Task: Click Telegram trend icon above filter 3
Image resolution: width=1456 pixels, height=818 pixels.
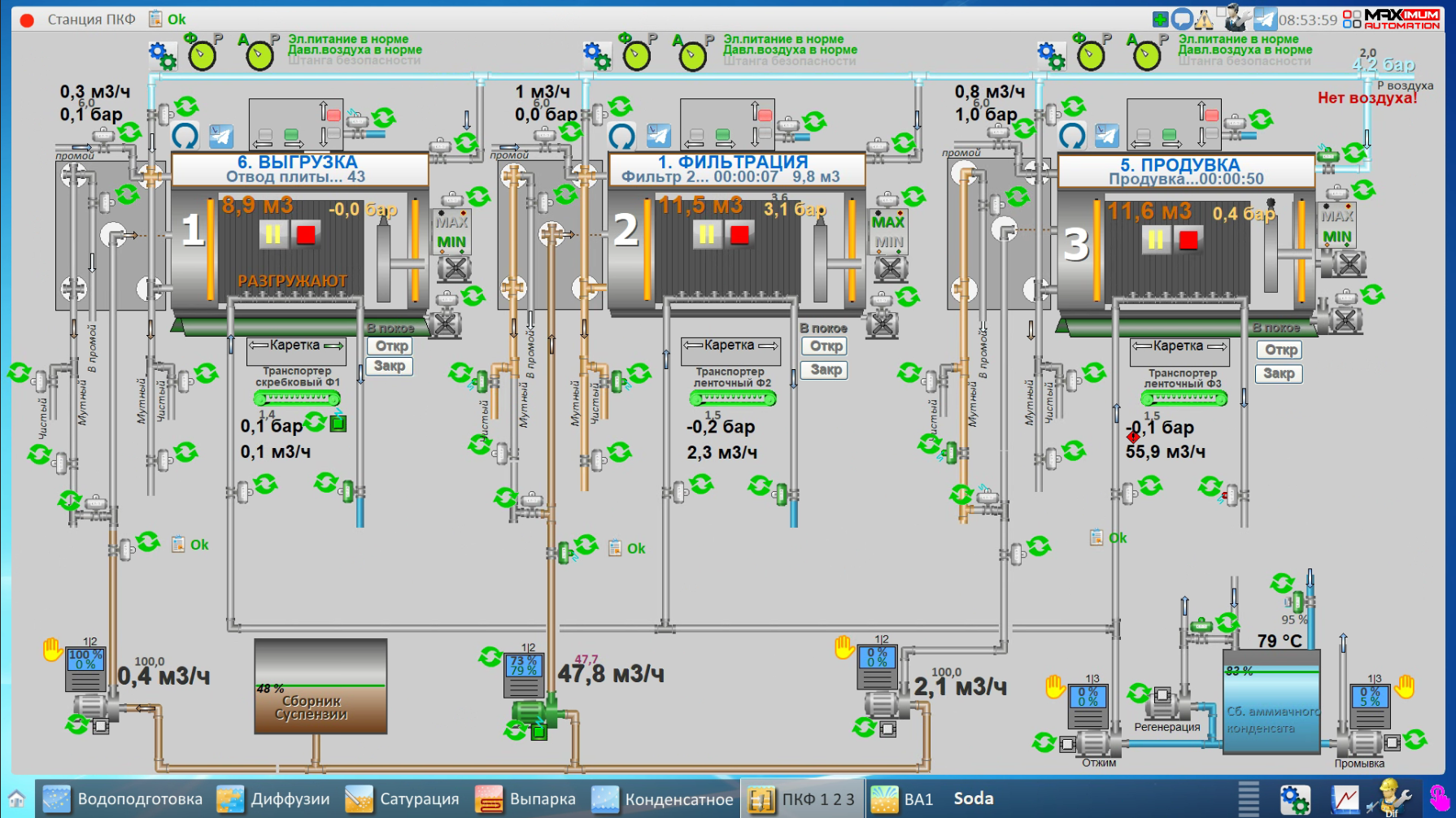Action: tap(1107, 136)
